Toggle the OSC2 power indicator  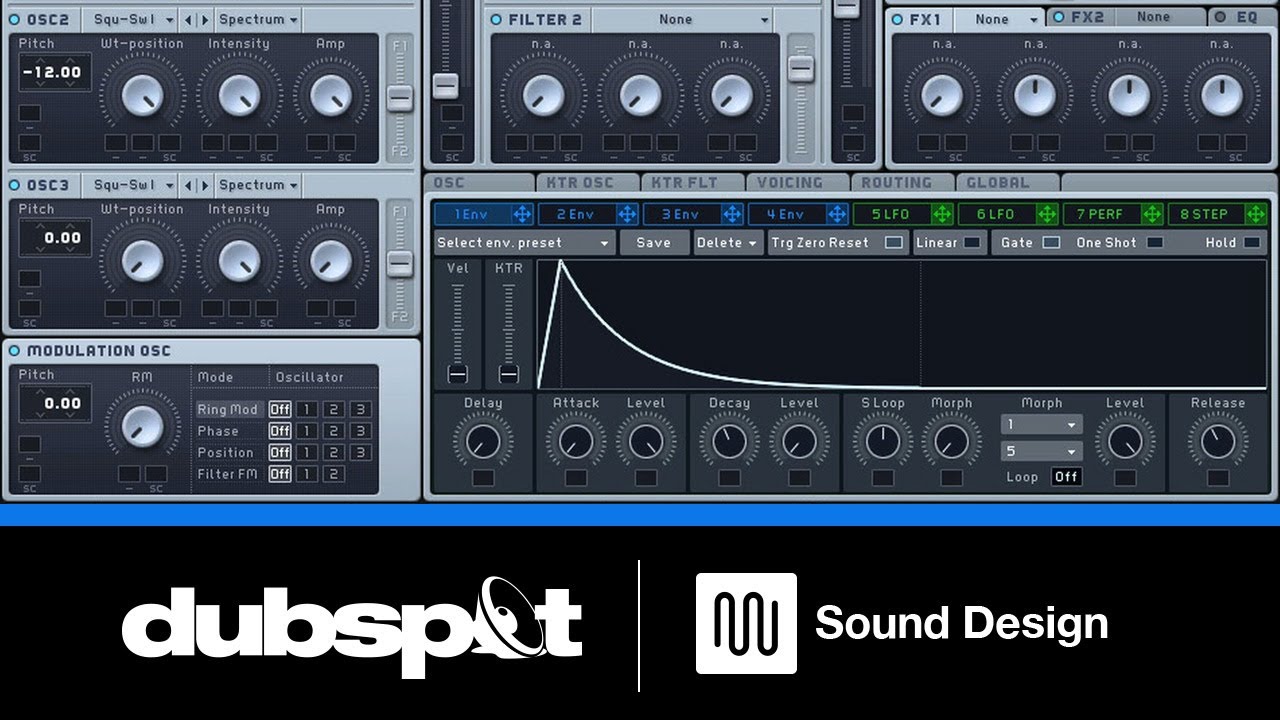tap(15, 19)
